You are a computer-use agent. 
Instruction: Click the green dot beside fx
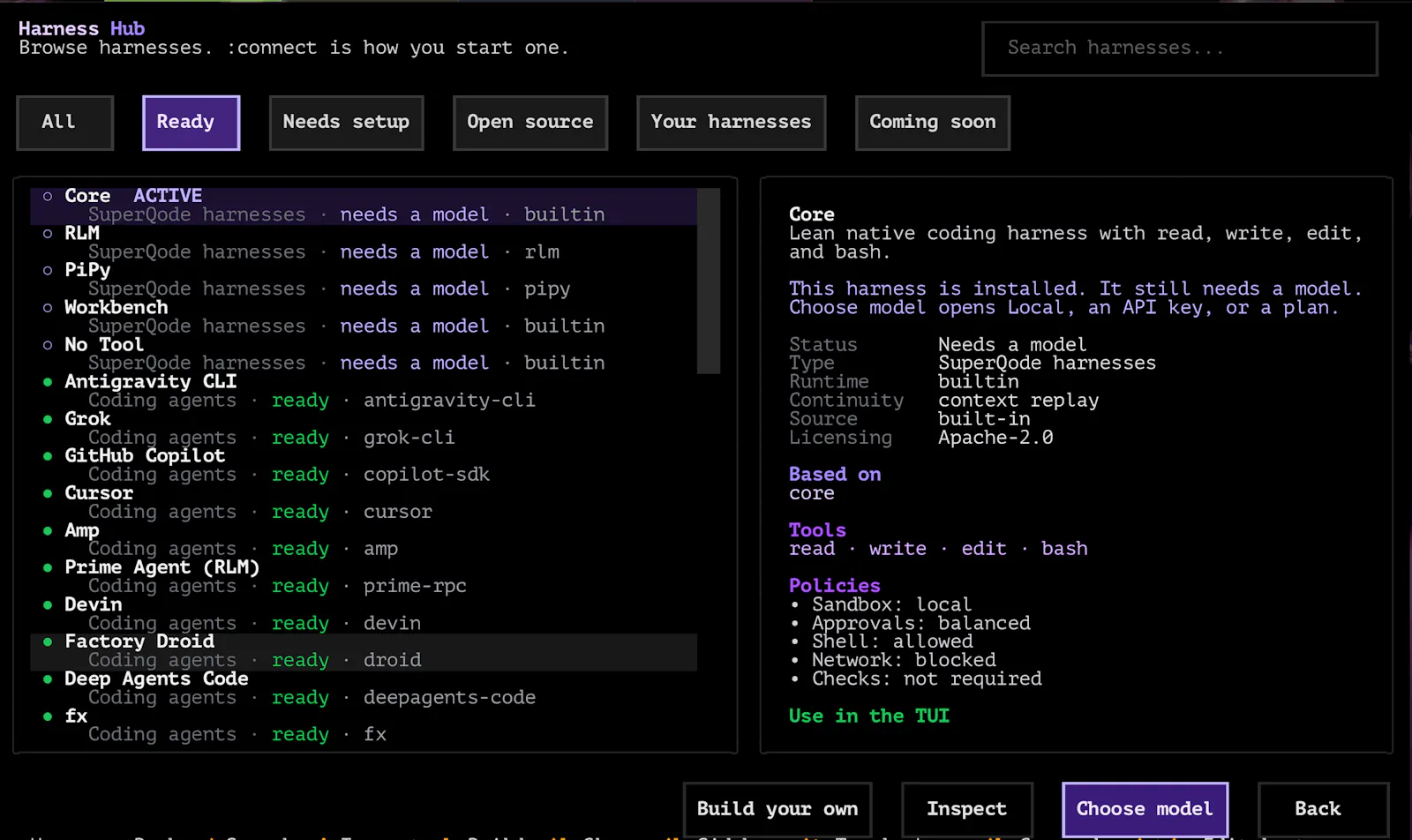pos(48,716)
